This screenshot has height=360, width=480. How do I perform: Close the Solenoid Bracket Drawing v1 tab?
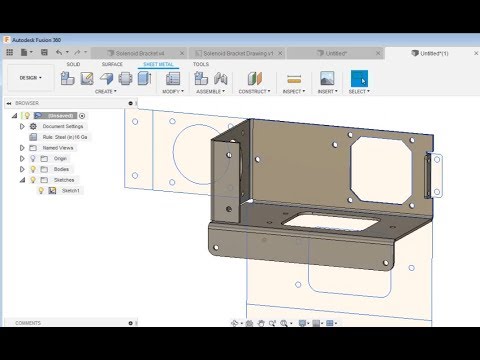click(x=280, y=53)
